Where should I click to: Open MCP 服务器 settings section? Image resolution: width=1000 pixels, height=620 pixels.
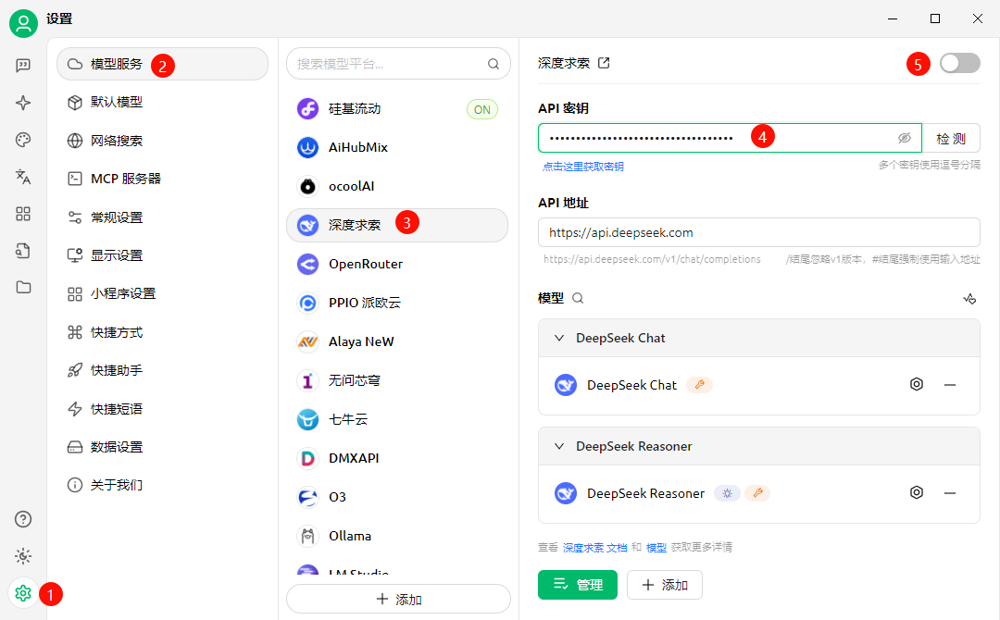[x=125, y=179]
